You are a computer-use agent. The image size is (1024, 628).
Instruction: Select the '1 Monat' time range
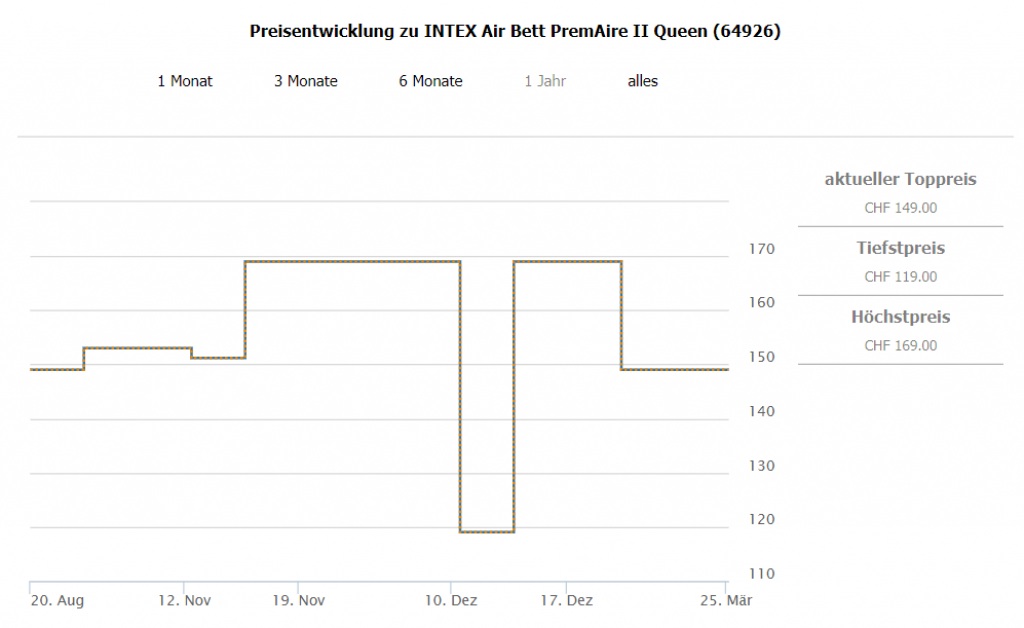pos(185,81)
